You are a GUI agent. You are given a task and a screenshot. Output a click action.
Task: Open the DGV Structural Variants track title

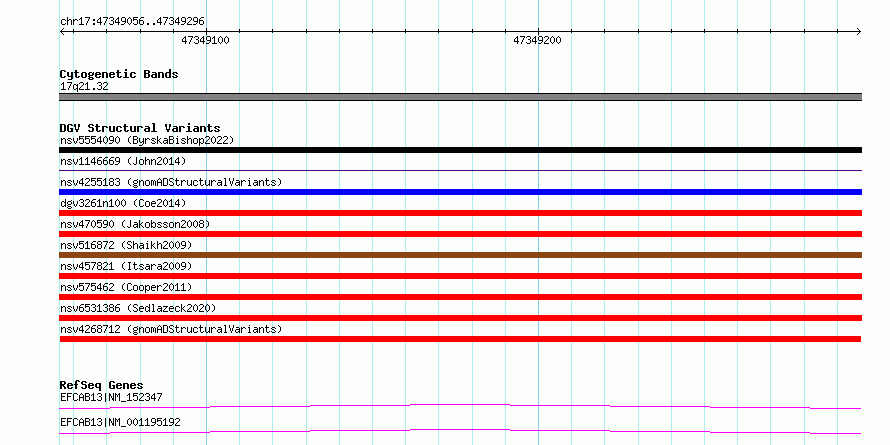[140, 128]
